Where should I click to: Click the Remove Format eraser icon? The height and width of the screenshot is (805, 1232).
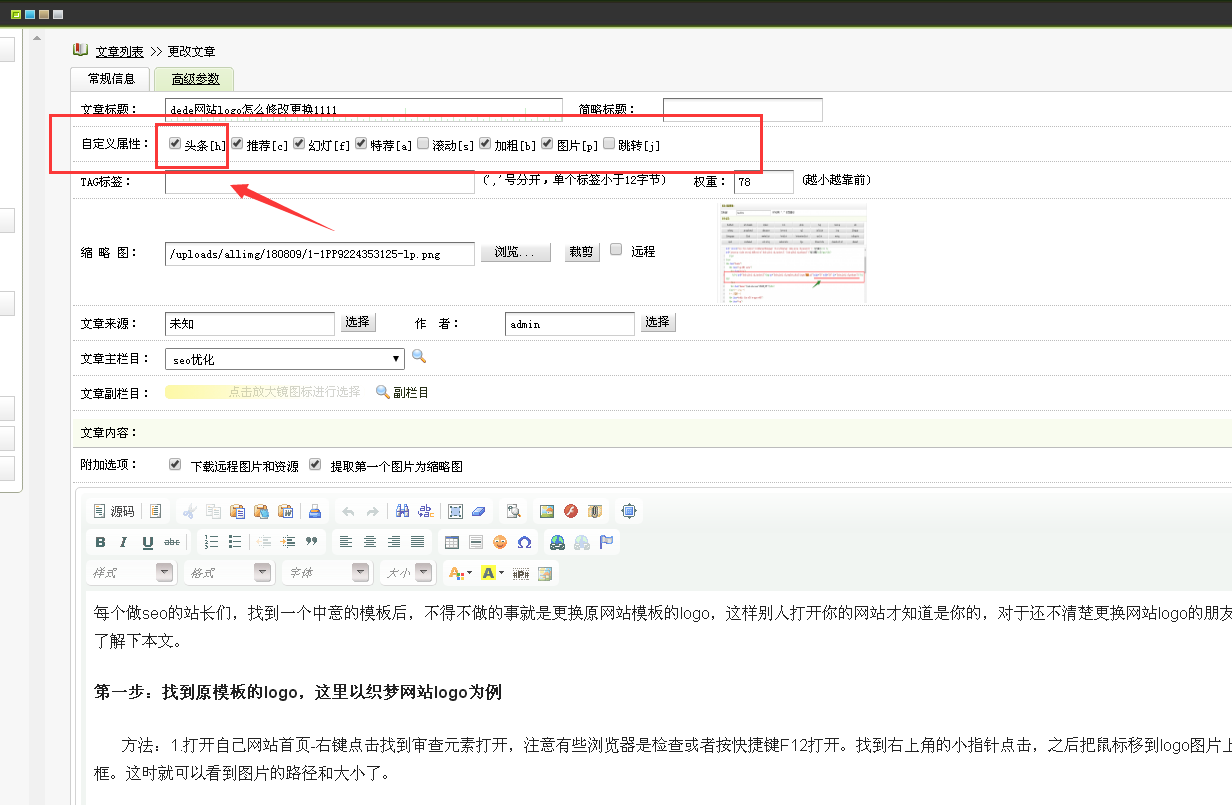click(479, 511)
